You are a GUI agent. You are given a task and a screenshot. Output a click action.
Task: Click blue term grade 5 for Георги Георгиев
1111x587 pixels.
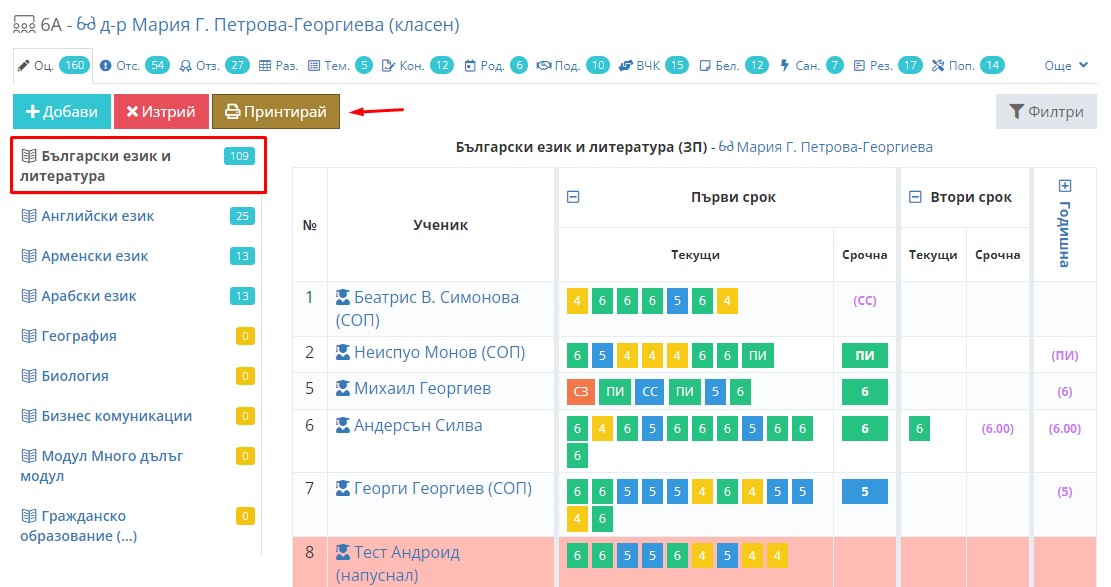(x=864, y=492)
